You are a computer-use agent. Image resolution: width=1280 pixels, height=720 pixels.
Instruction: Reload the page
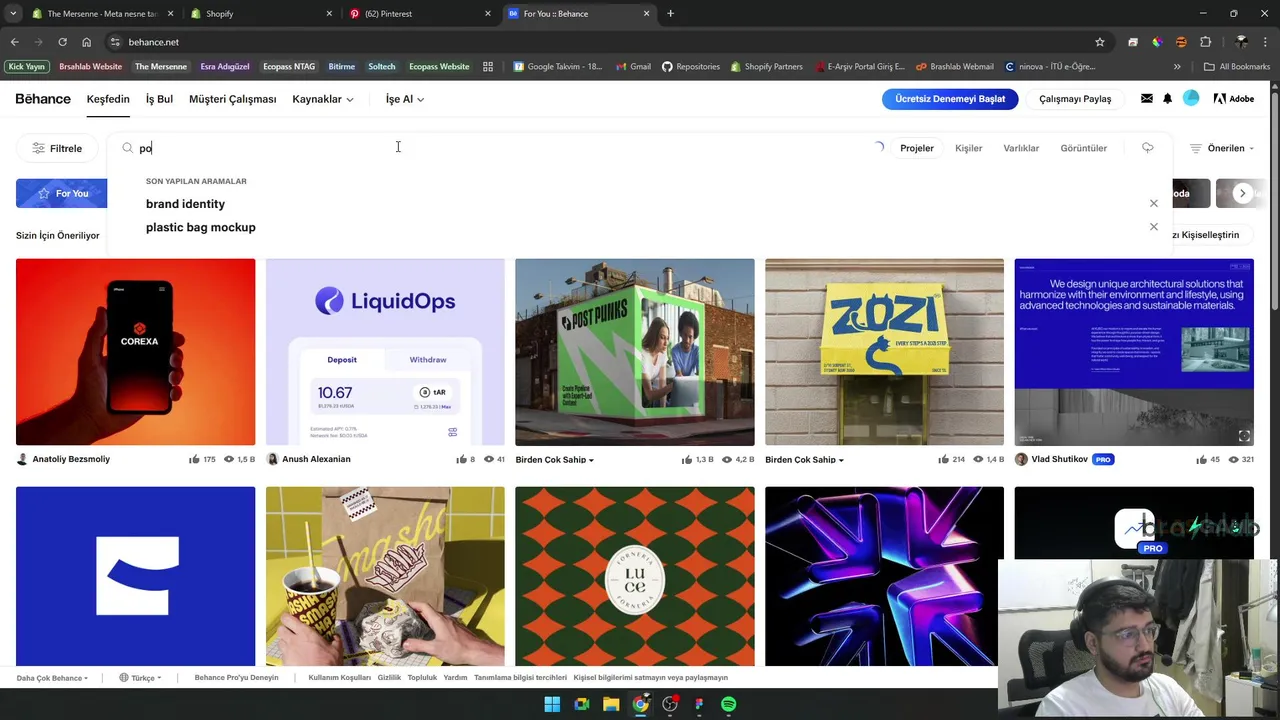(x=62, y=42)
